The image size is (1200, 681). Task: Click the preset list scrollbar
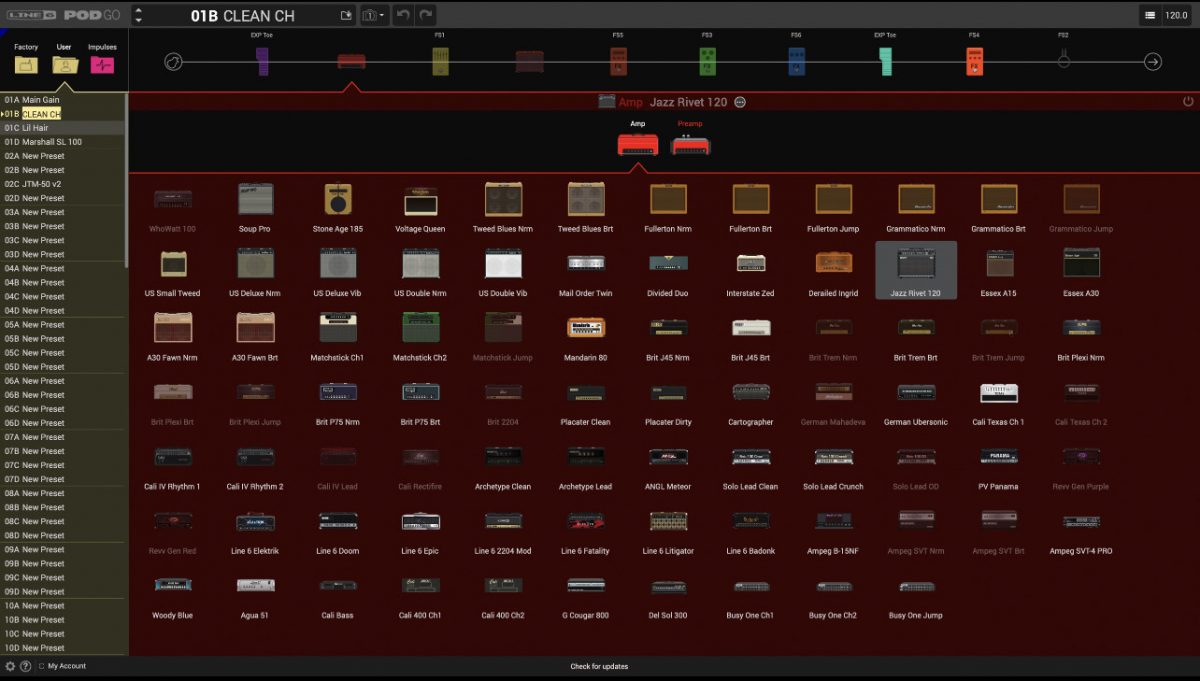pyautogui.click(x=126, y=181)
